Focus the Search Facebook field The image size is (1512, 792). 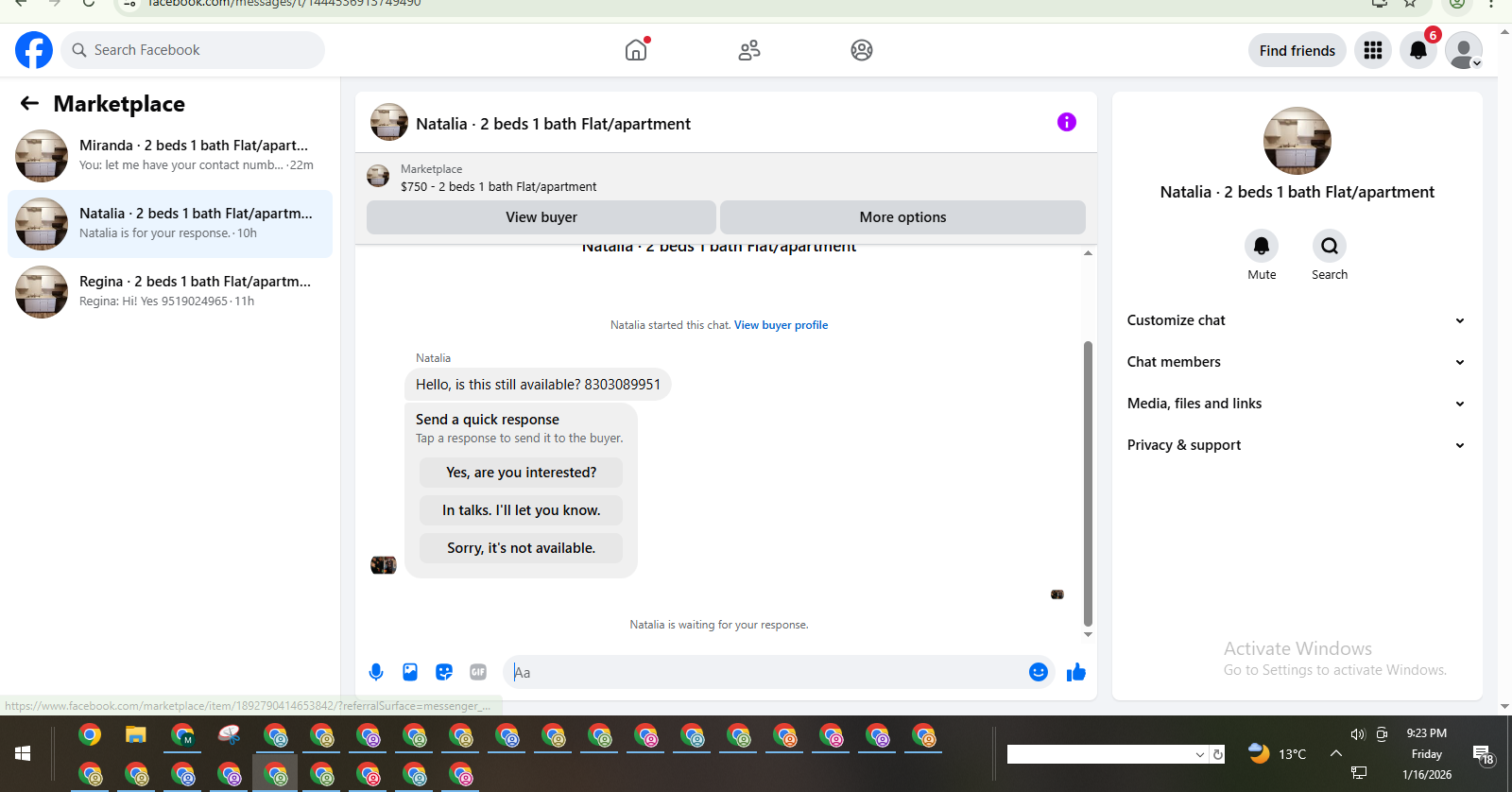(193, 50)
